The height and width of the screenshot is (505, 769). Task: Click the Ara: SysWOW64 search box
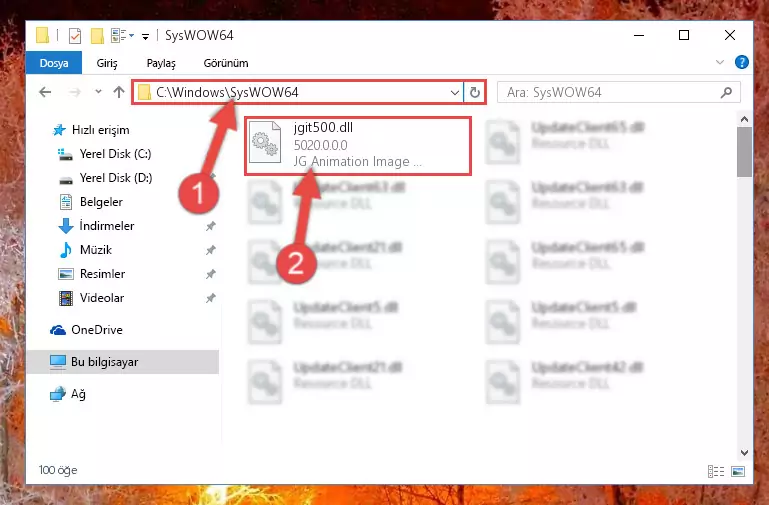[618, 92]
